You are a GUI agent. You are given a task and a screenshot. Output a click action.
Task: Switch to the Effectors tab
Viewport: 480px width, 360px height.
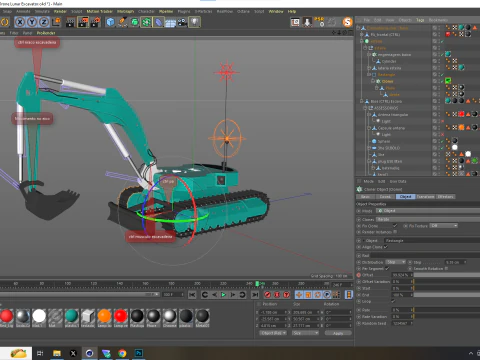[445, 197]
